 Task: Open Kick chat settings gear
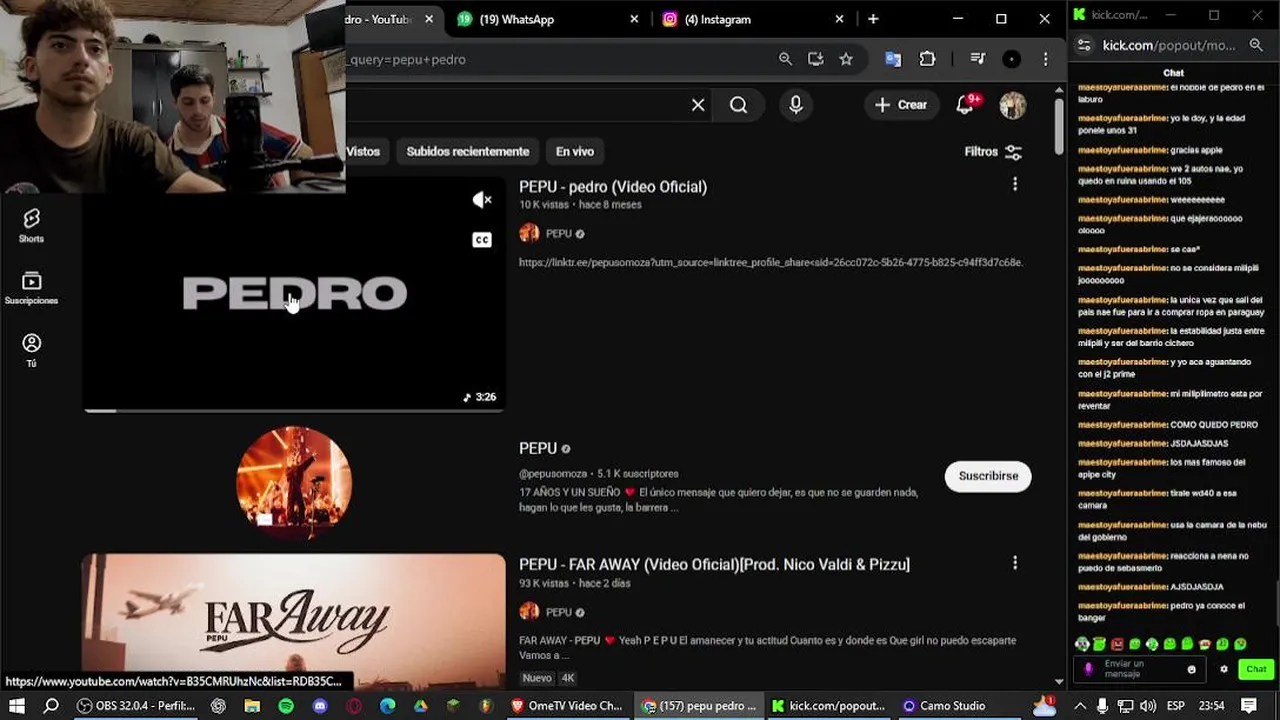coord(1224,670)
